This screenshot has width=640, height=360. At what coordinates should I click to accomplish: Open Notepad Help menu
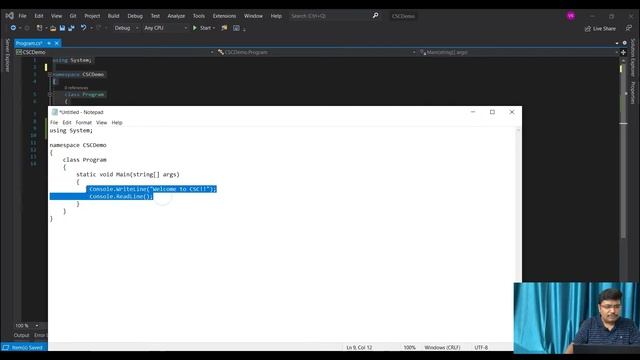(117, 122)
